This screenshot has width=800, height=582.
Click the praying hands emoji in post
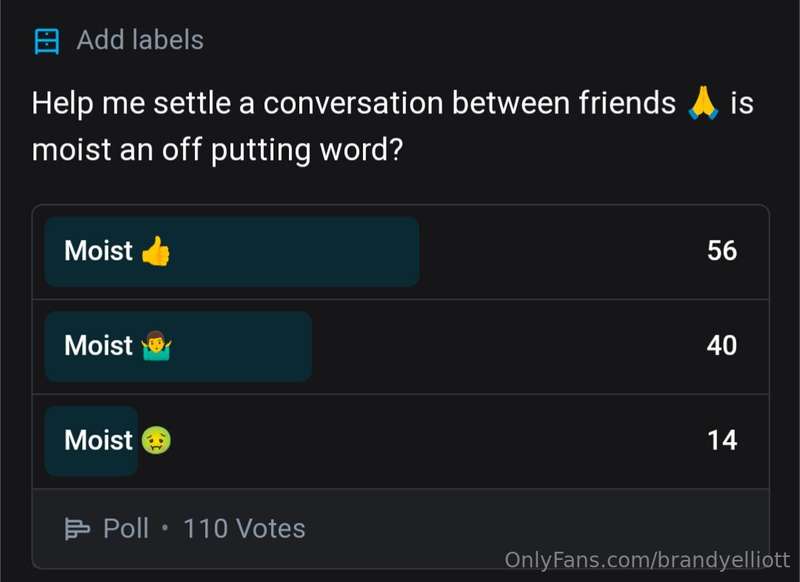click(703, 103)
